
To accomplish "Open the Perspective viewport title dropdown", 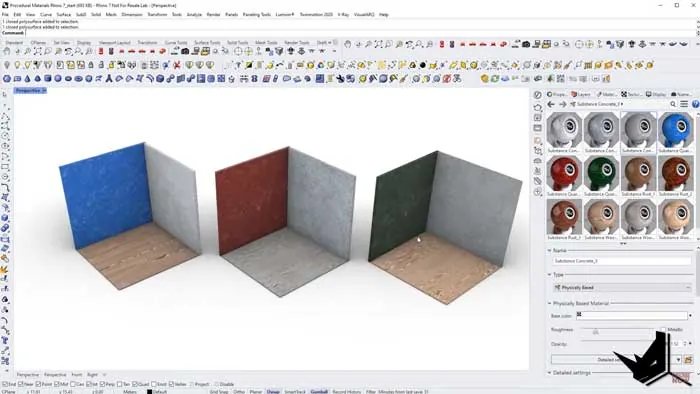I will pyautogui.click(x=44, y=91).
